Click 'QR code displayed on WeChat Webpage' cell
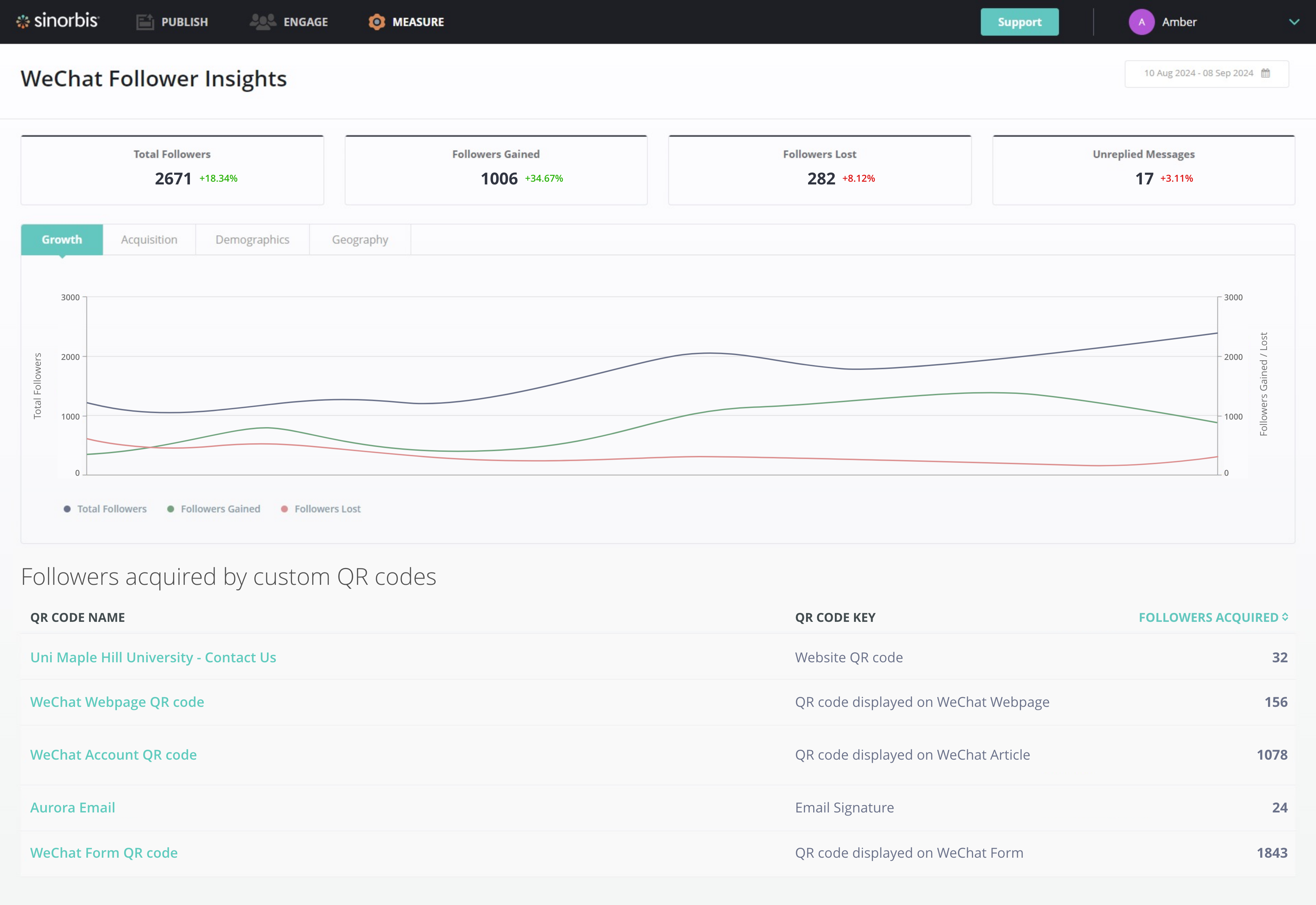The width and height of the screenshot is (1316, 905). coord(922,702)
